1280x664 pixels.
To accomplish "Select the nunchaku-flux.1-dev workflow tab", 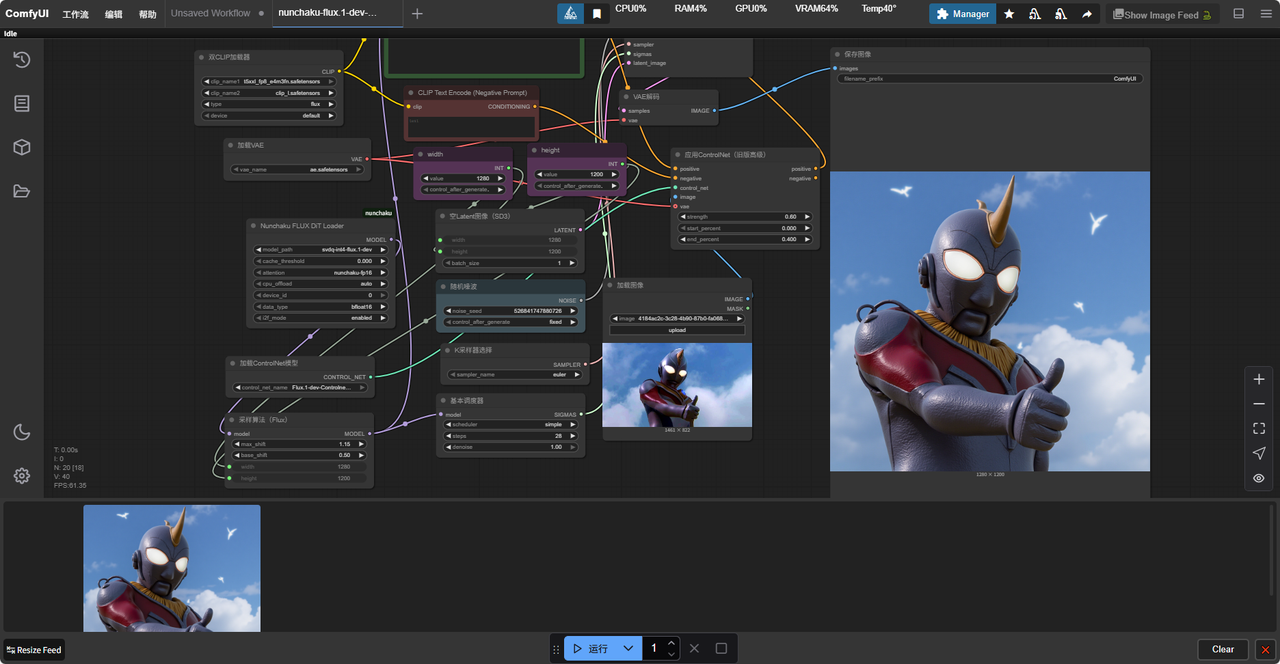I will (x=327, y=13).
